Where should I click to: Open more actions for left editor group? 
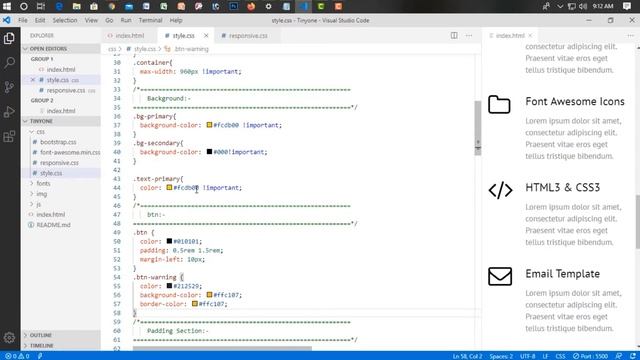pos(469,36)
